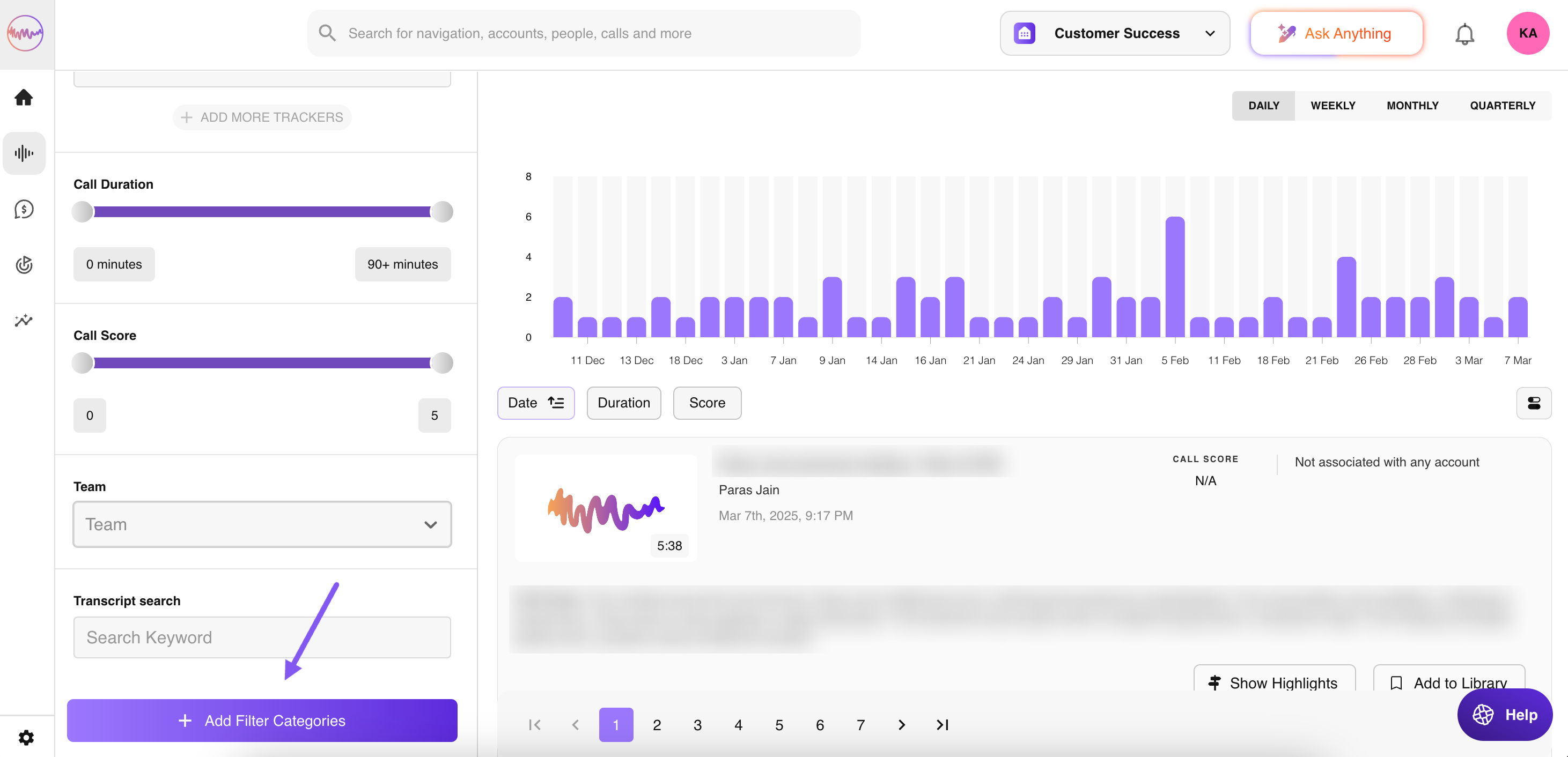
Task: Open the calls waveform sidebar icon
Action: pyautogui.click(x=24, y=153)
